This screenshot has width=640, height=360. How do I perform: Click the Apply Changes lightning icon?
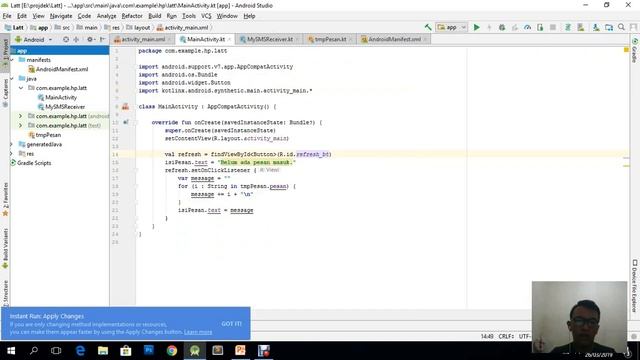pyautogui.click(x=489, y=27)
